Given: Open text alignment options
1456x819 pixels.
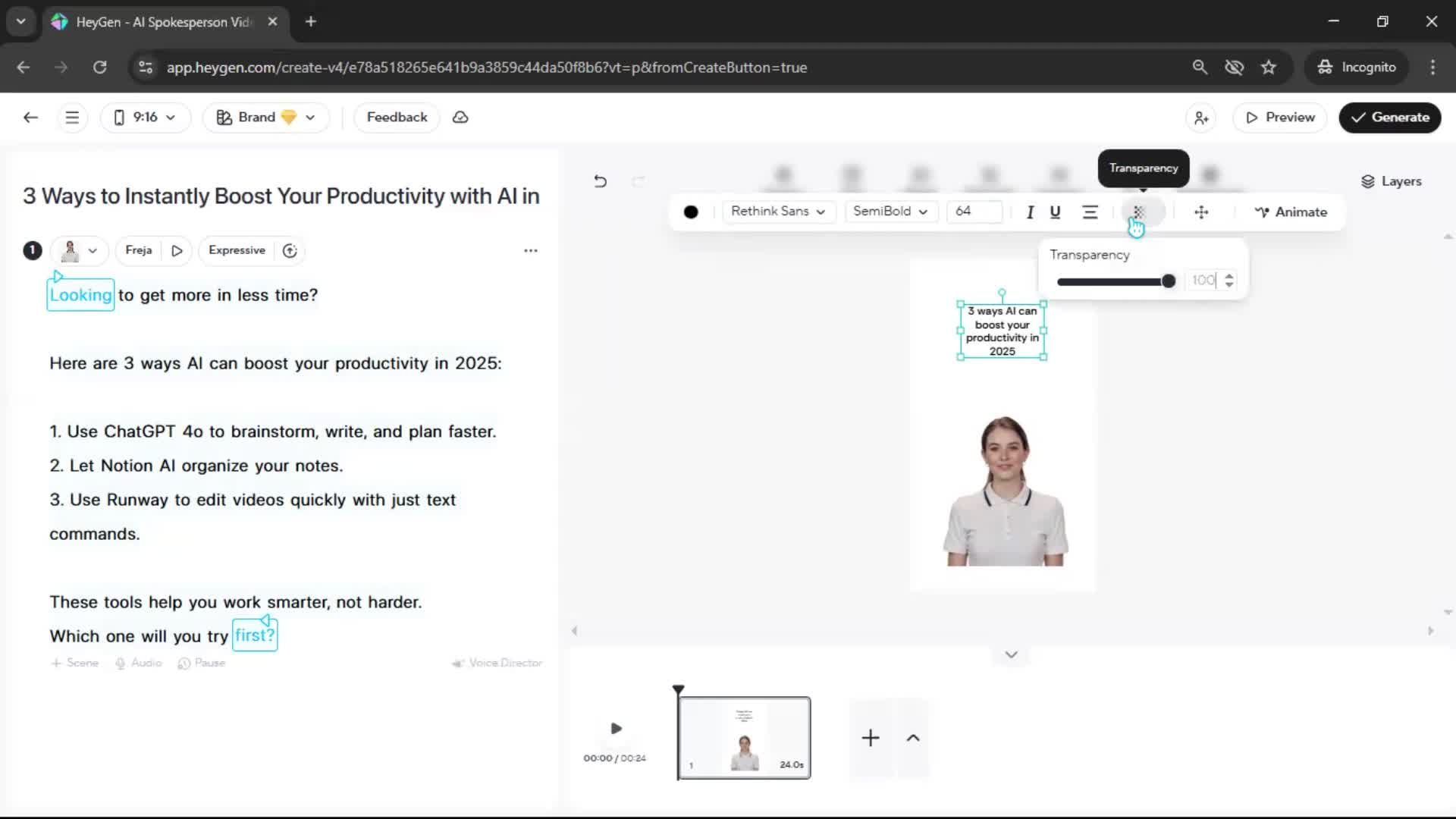Looking at the screenshot, I should tap(1090, 212).
